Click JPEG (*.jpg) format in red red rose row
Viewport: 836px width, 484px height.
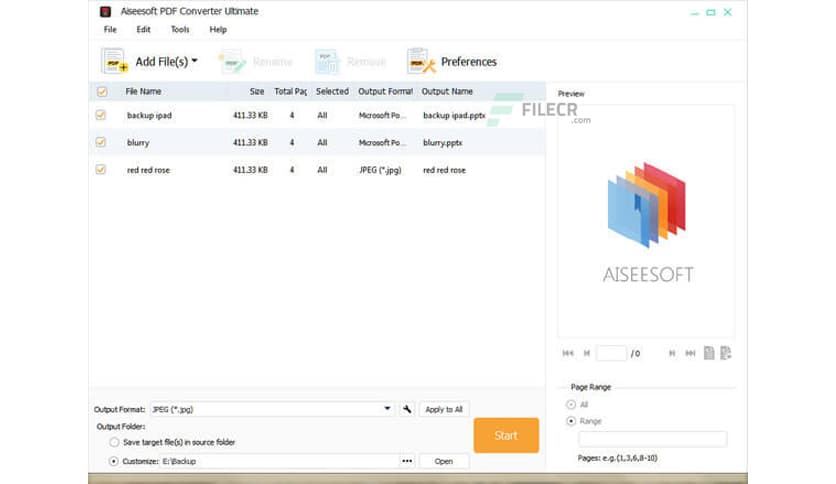(380, 170)
